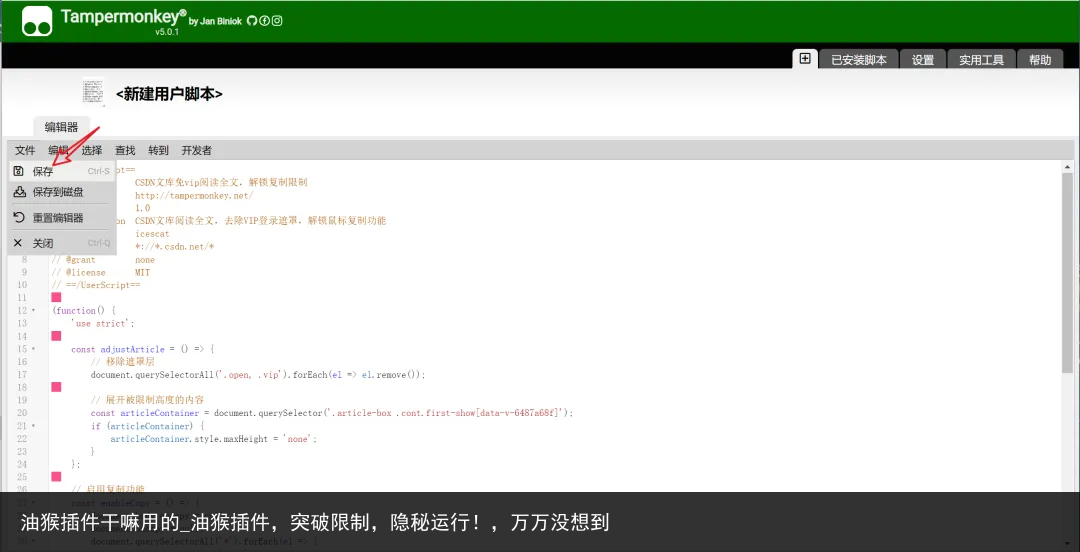This screenshot has height=552, width=1080.
Task: Open the 帮助 tab
Action: click(1040, 60)
